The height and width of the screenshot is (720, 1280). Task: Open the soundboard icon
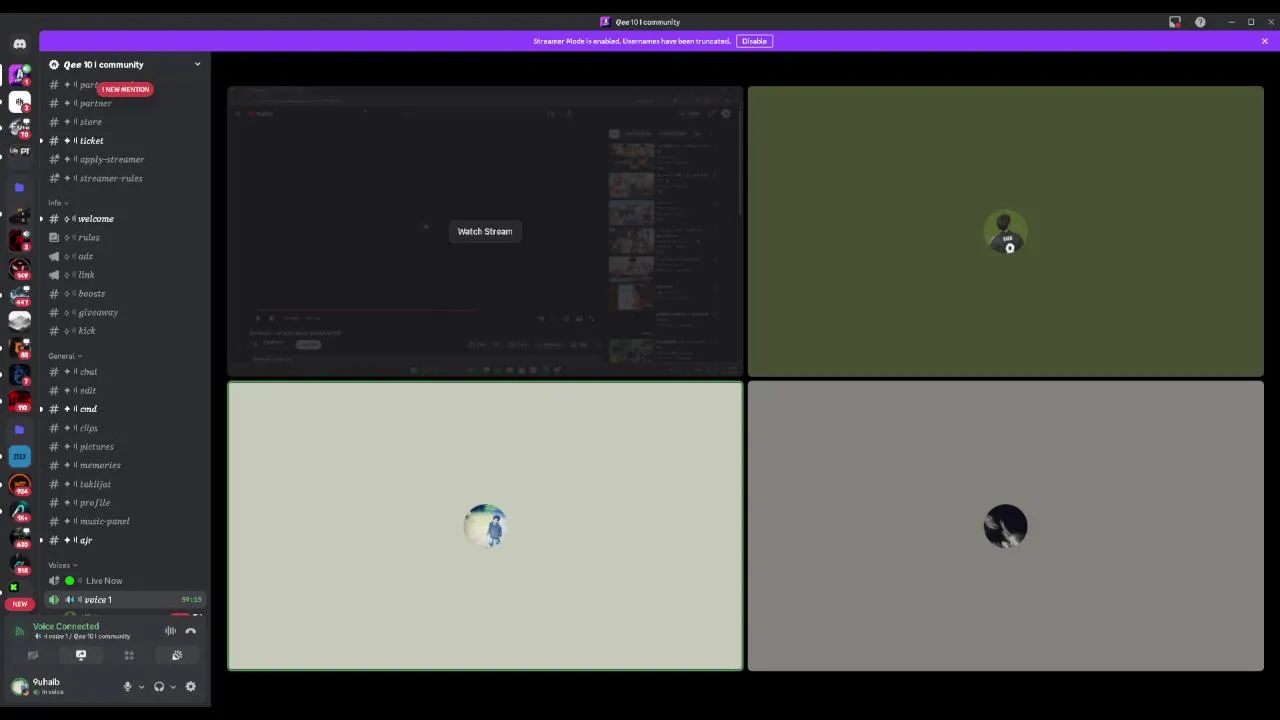point(177,655)
